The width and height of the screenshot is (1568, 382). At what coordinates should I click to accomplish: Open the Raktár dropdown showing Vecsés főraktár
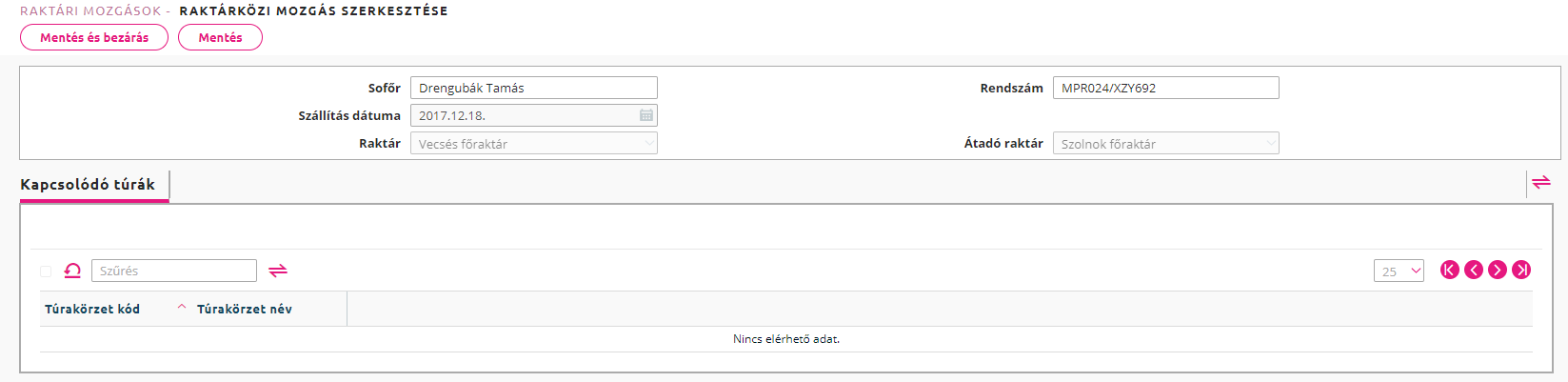pyautogui.click(x=534, y=143)
